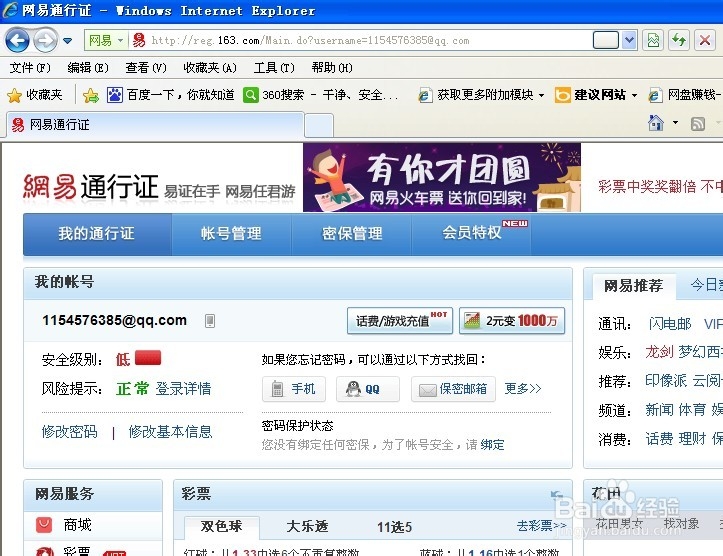Image resolution: width=723 pixels, height=556 pixels.
Task: Click the 绑定 link for password protection
Action: [492, 445]
